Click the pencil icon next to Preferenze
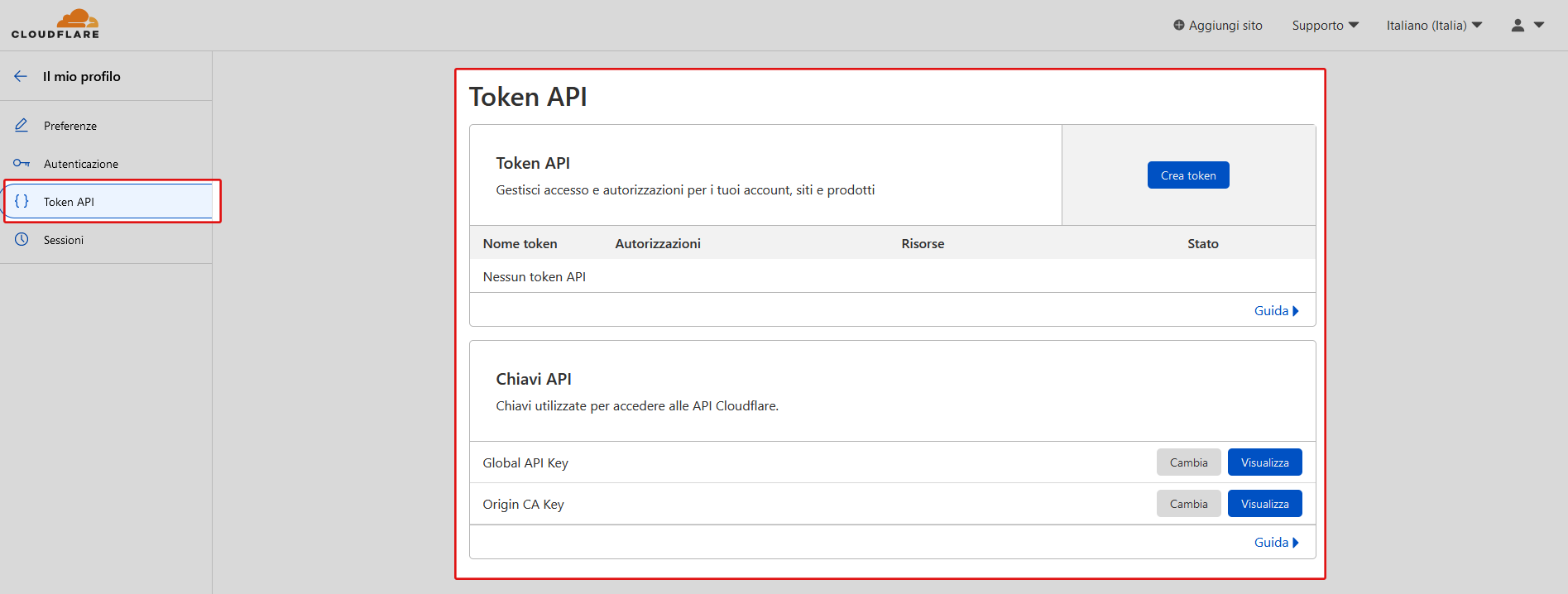This screenshot has width=1568, height=594. coord(22,125)
